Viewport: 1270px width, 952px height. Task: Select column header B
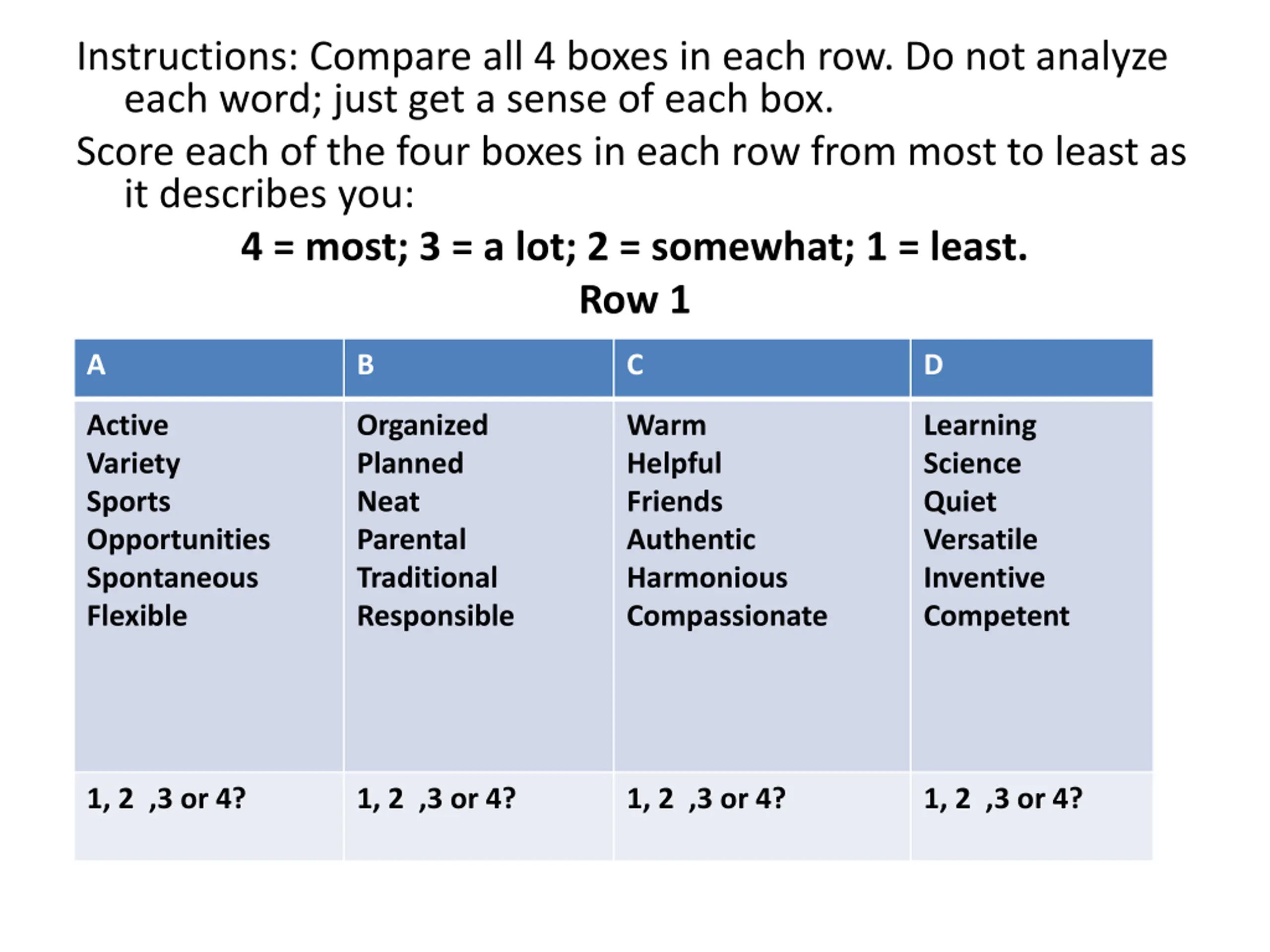478,367
